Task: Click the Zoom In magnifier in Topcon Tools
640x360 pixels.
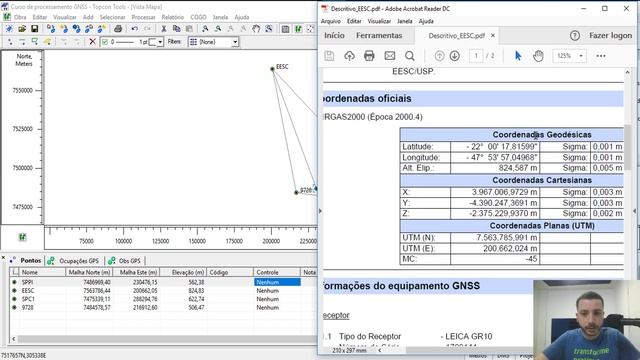Action: tap(205, 29)
